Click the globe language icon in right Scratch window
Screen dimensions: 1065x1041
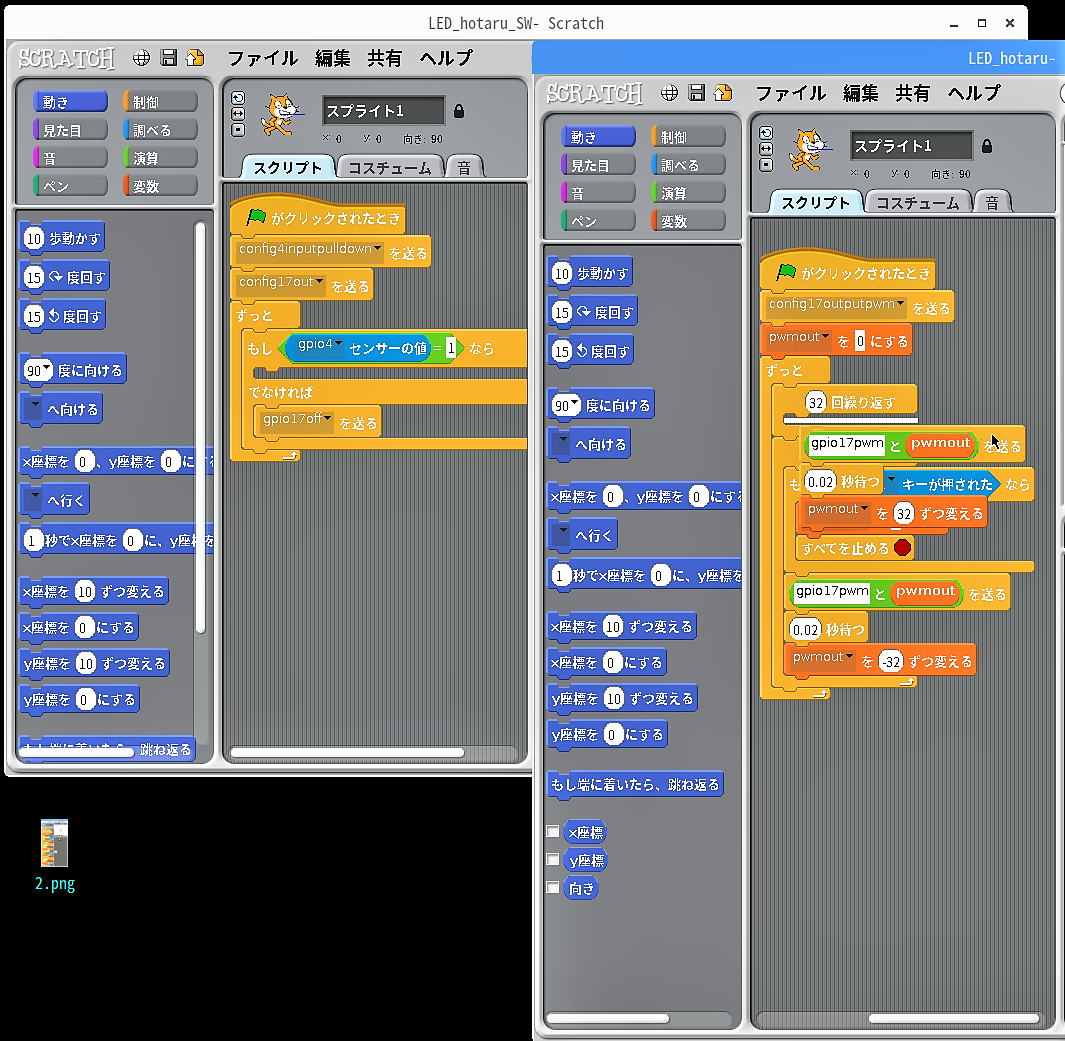point(670,93)
